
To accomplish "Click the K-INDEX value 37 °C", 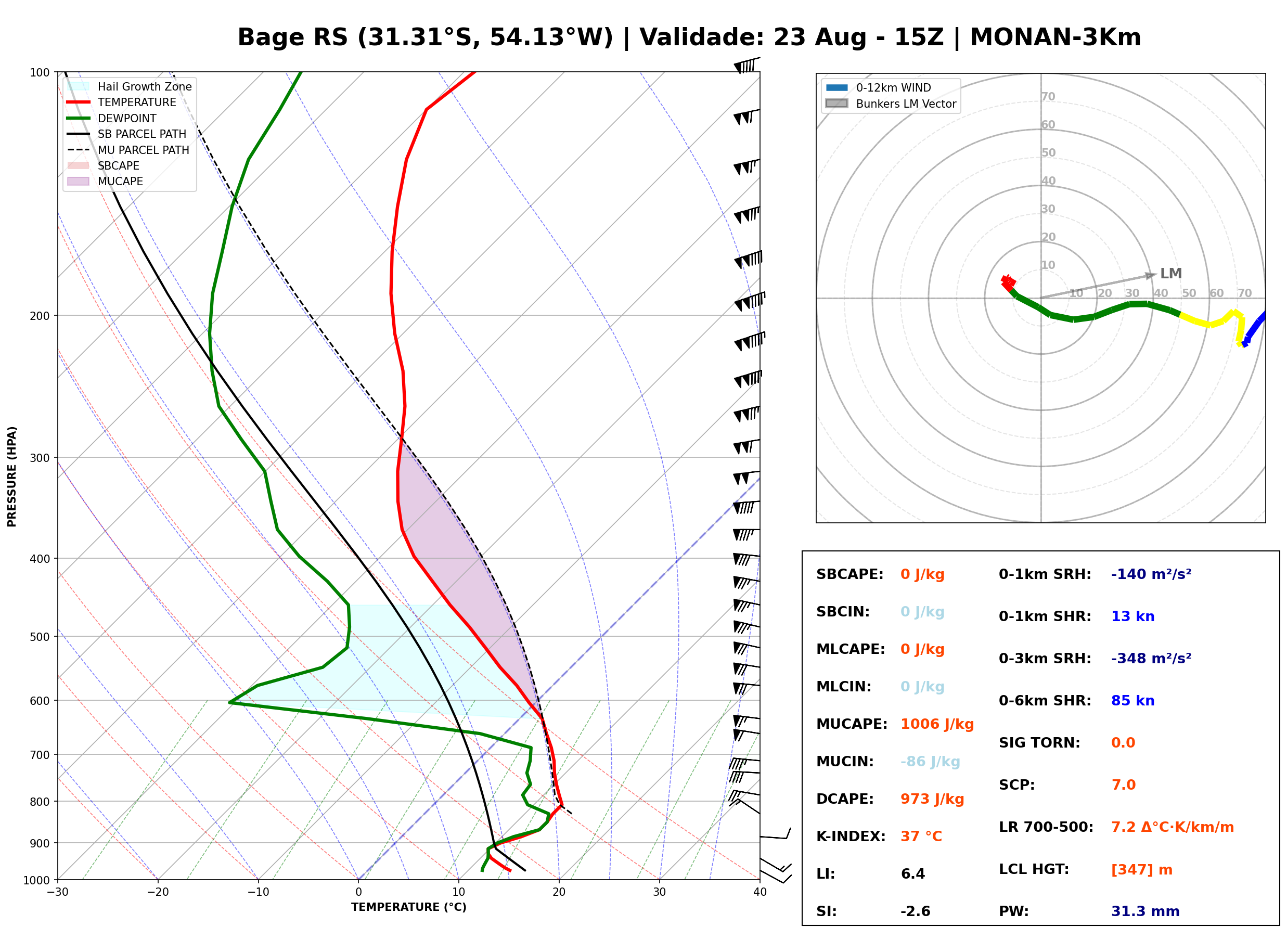I will (921, 836).
